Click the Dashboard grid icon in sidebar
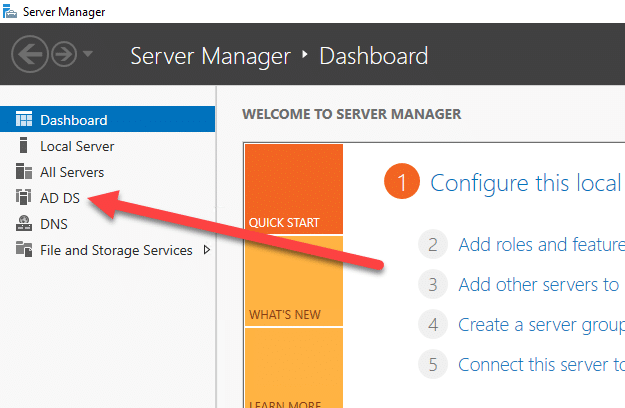Screen dimensions: 625x408 click(x=24, y=119)
